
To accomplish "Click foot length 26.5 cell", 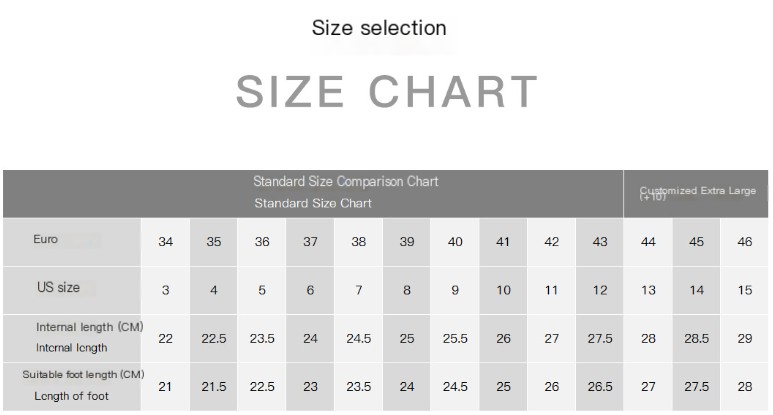I will click(600, 387).
